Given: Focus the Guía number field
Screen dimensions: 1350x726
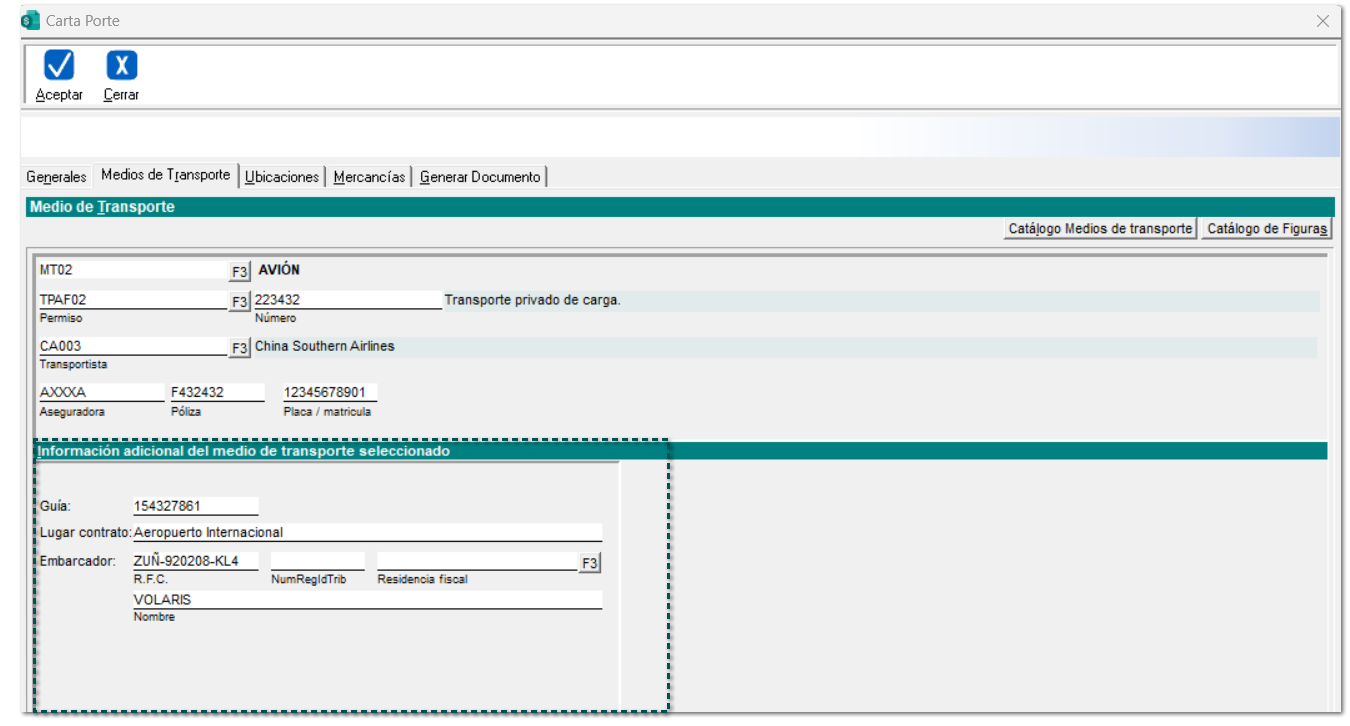Looking at the screenshot, I should point(195,506).
